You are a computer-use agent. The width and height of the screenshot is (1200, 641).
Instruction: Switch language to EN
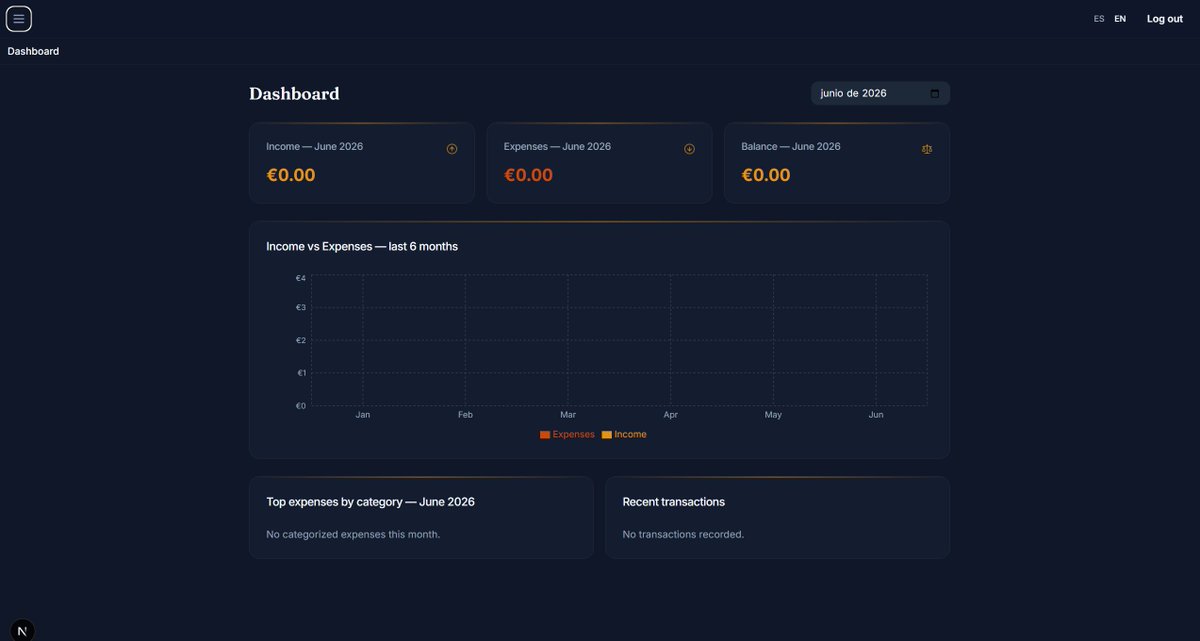tap(1120, 19)
